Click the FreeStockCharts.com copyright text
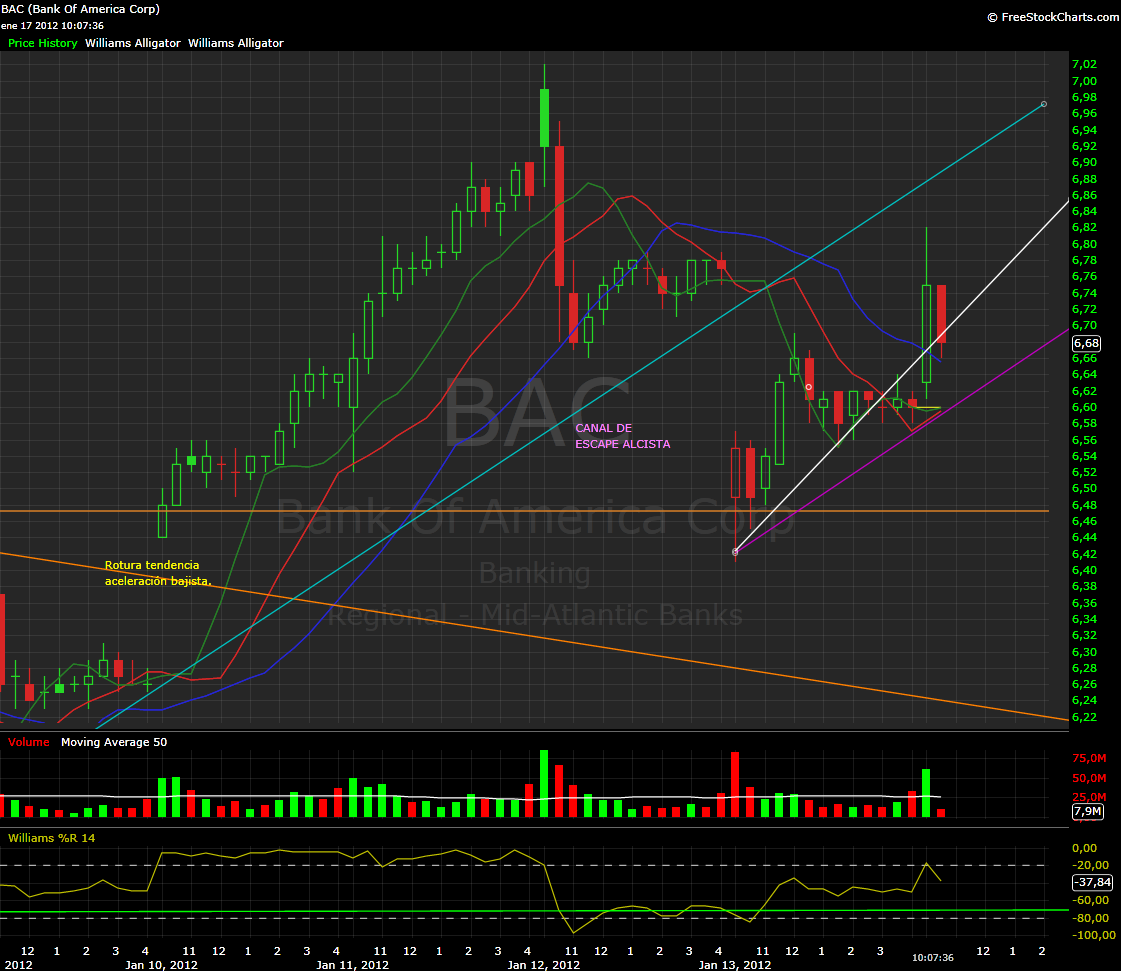Viewport: 1121px width, 971px height. point(1053,17)
